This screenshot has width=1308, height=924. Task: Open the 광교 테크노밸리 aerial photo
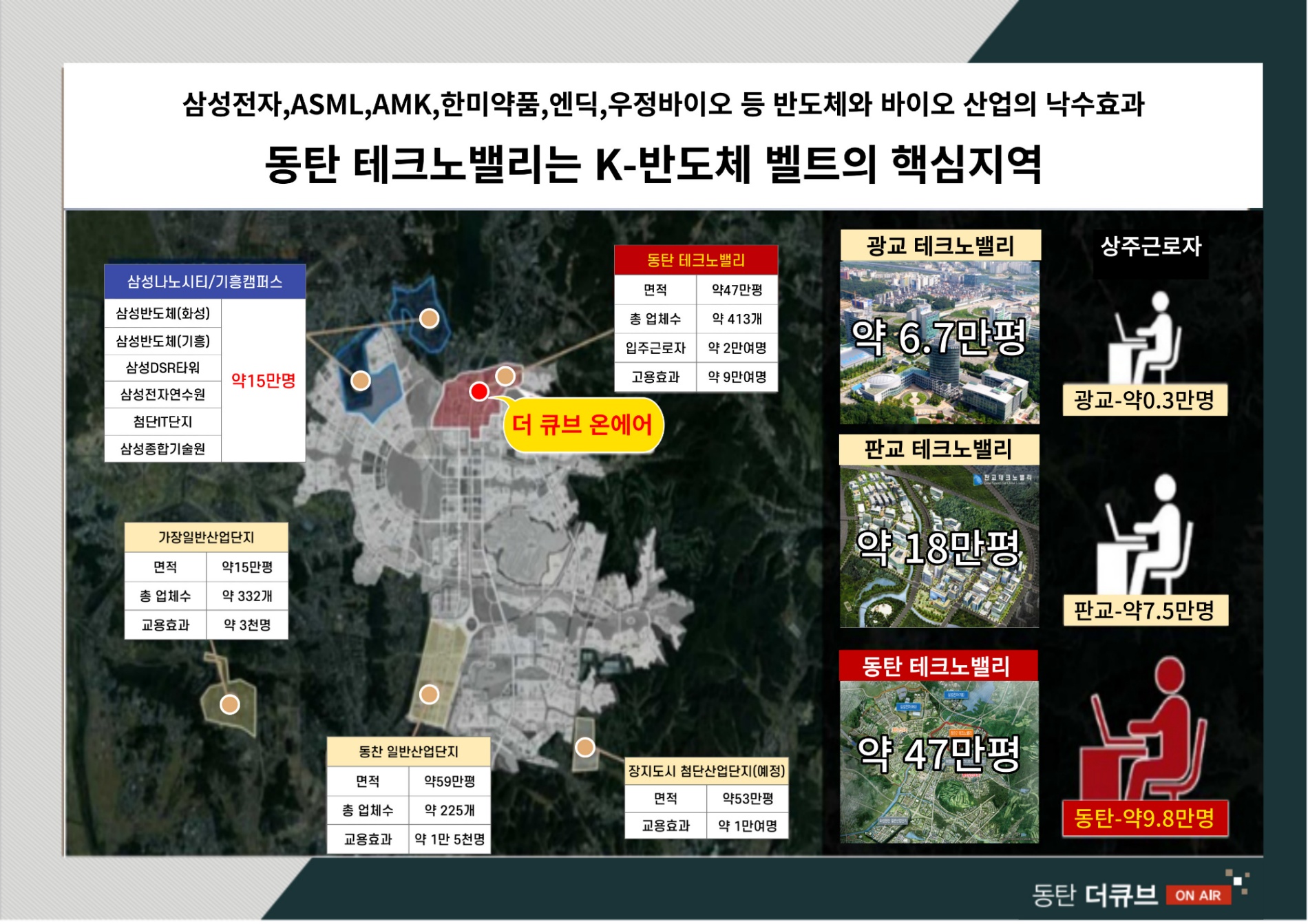pyautogui.click(x=940, y=342)
